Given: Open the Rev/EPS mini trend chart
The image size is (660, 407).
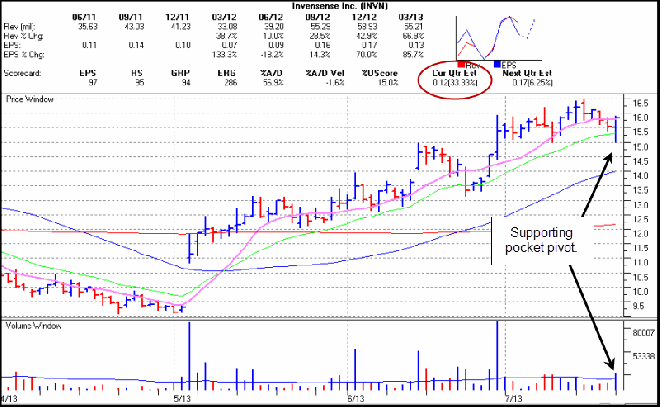Looking at the screenshot, I should pos(499,38).
